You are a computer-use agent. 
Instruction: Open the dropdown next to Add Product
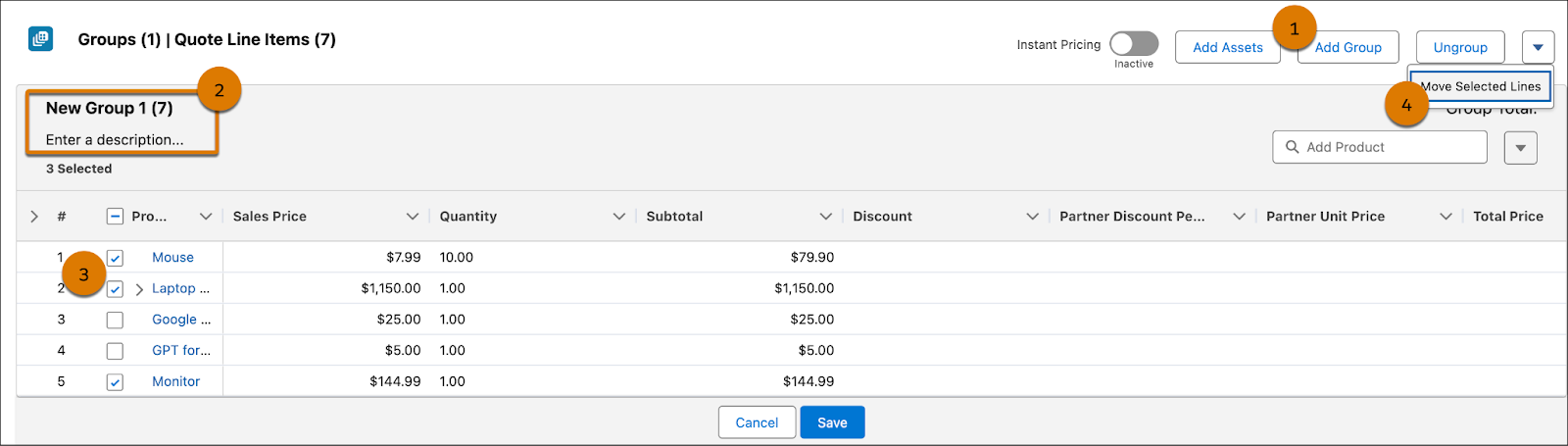[x=1521, y=148]
